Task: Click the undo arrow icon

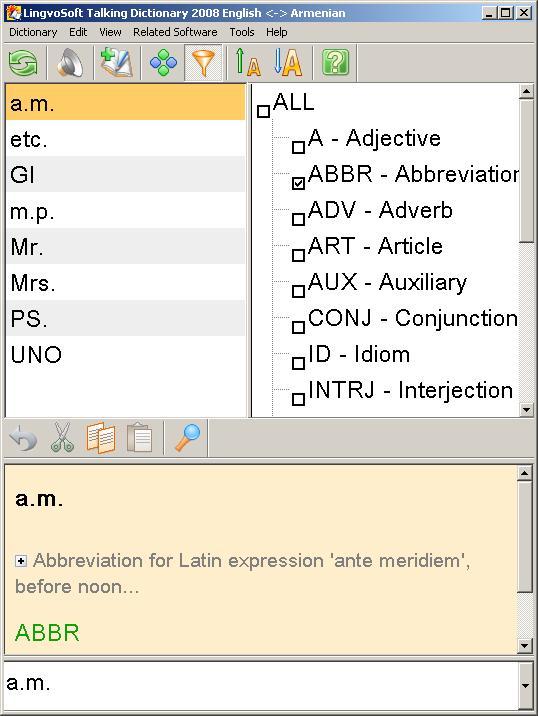Action: (23, 438)
